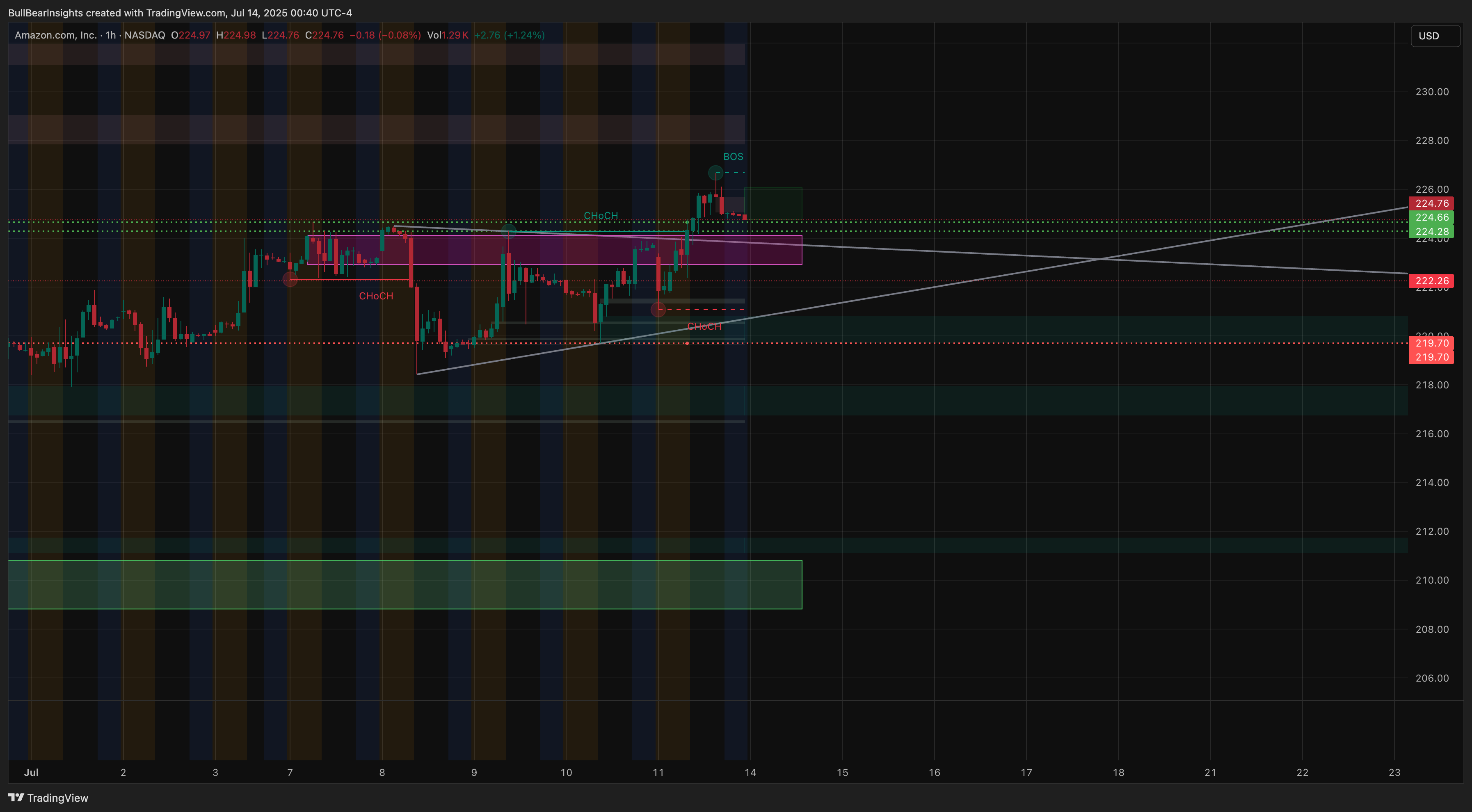This screenshot has height=812, width=1472.
Task: Select the red circle marker at the July 11 low
Action: [658, 310]
